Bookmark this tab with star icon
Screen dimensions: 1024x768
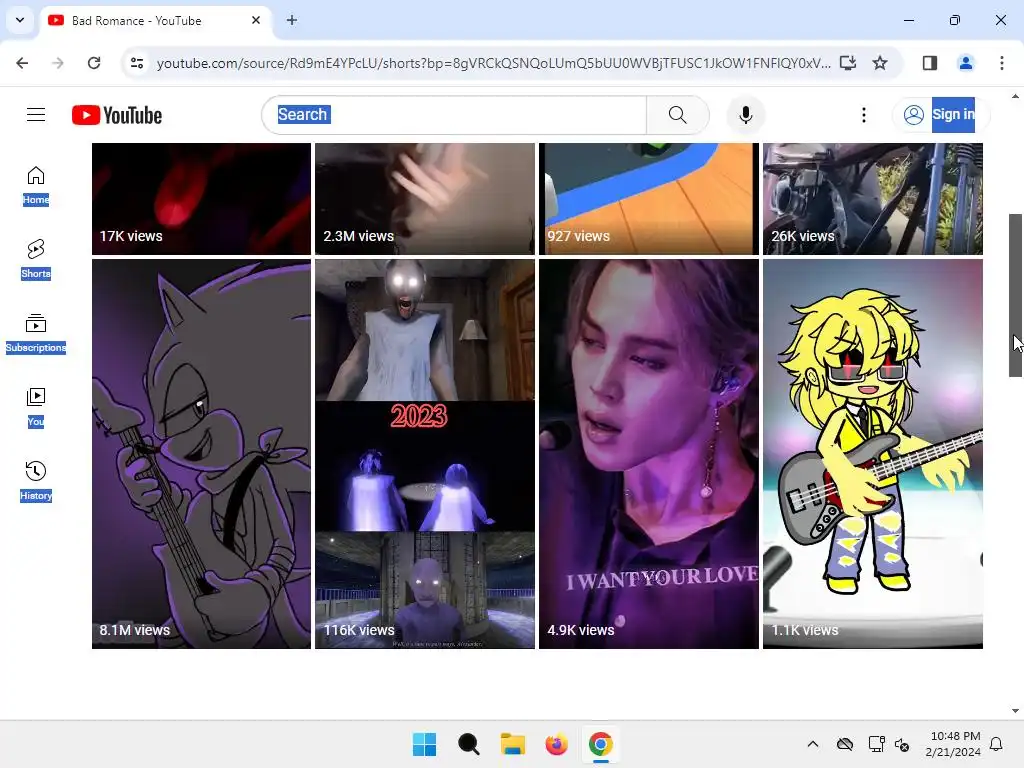[x=880, y=63]
